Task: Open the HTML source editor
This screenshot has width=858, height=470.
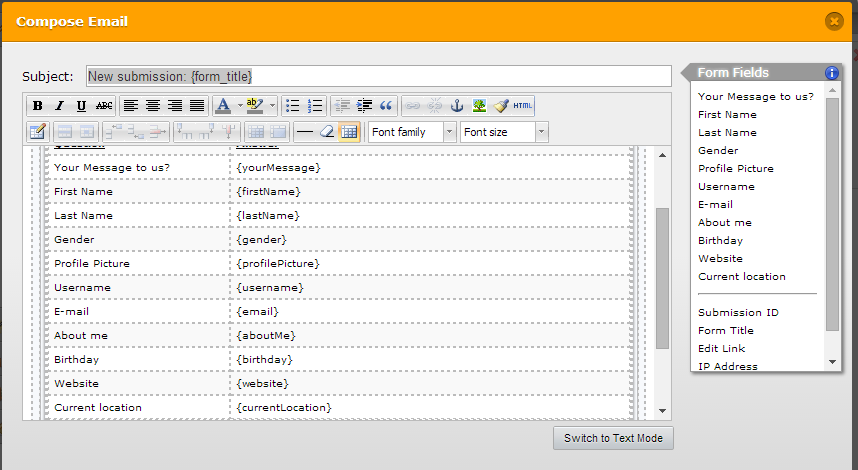Action: [x=523, y=106]
